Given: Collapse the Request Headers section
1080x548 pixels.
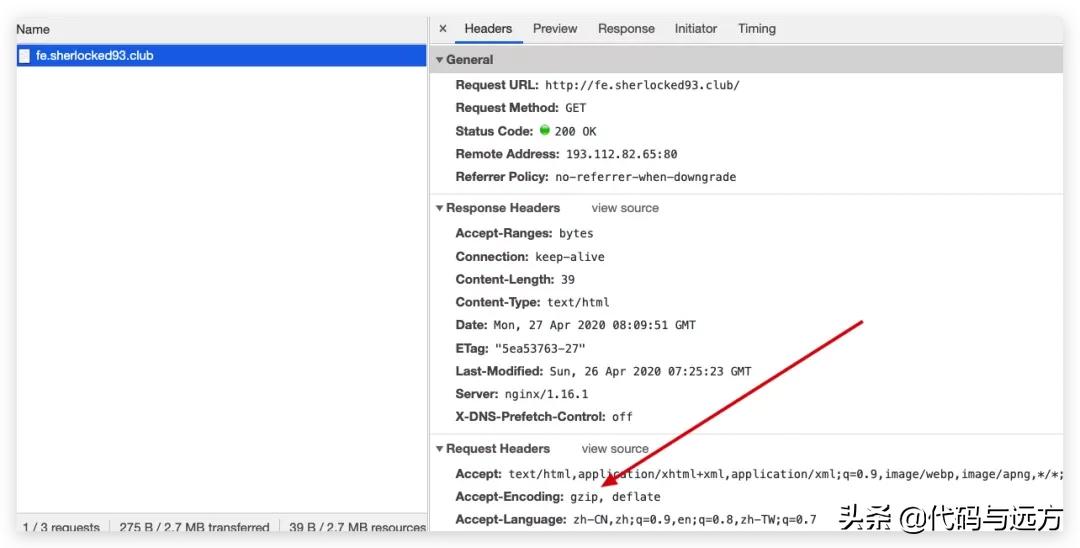Looking at the screenshot, I should 439,449.
